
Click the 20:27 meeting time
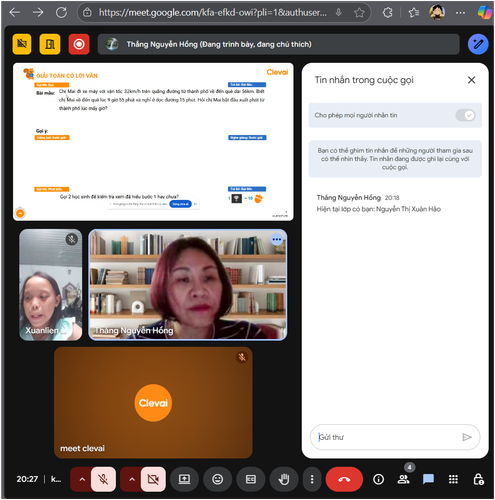[x=27, y=479]
